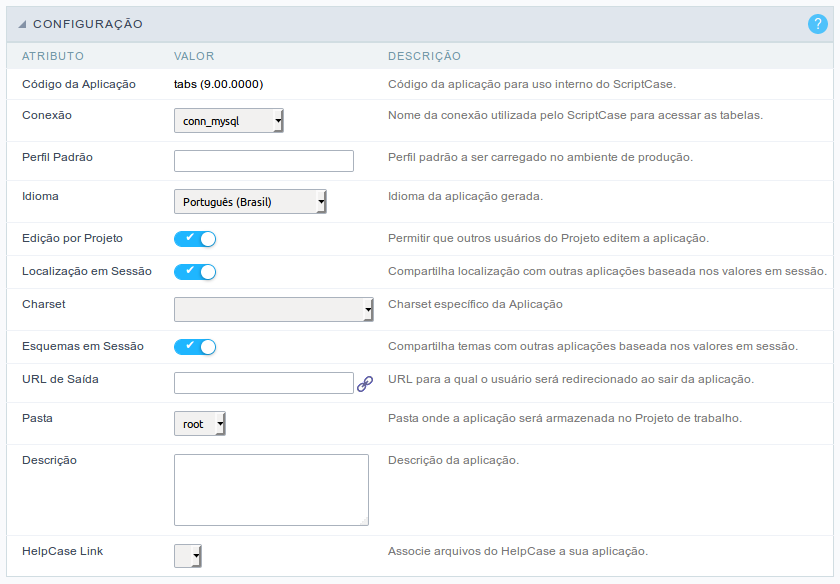Click the DESCRIÇÃO column header

424,56
